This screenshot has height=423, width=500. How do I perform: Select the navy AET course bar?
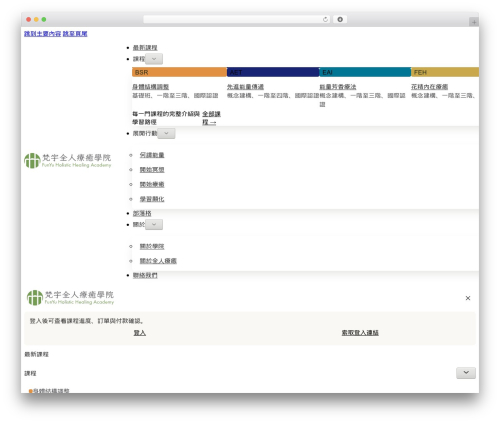pos(273,72)
